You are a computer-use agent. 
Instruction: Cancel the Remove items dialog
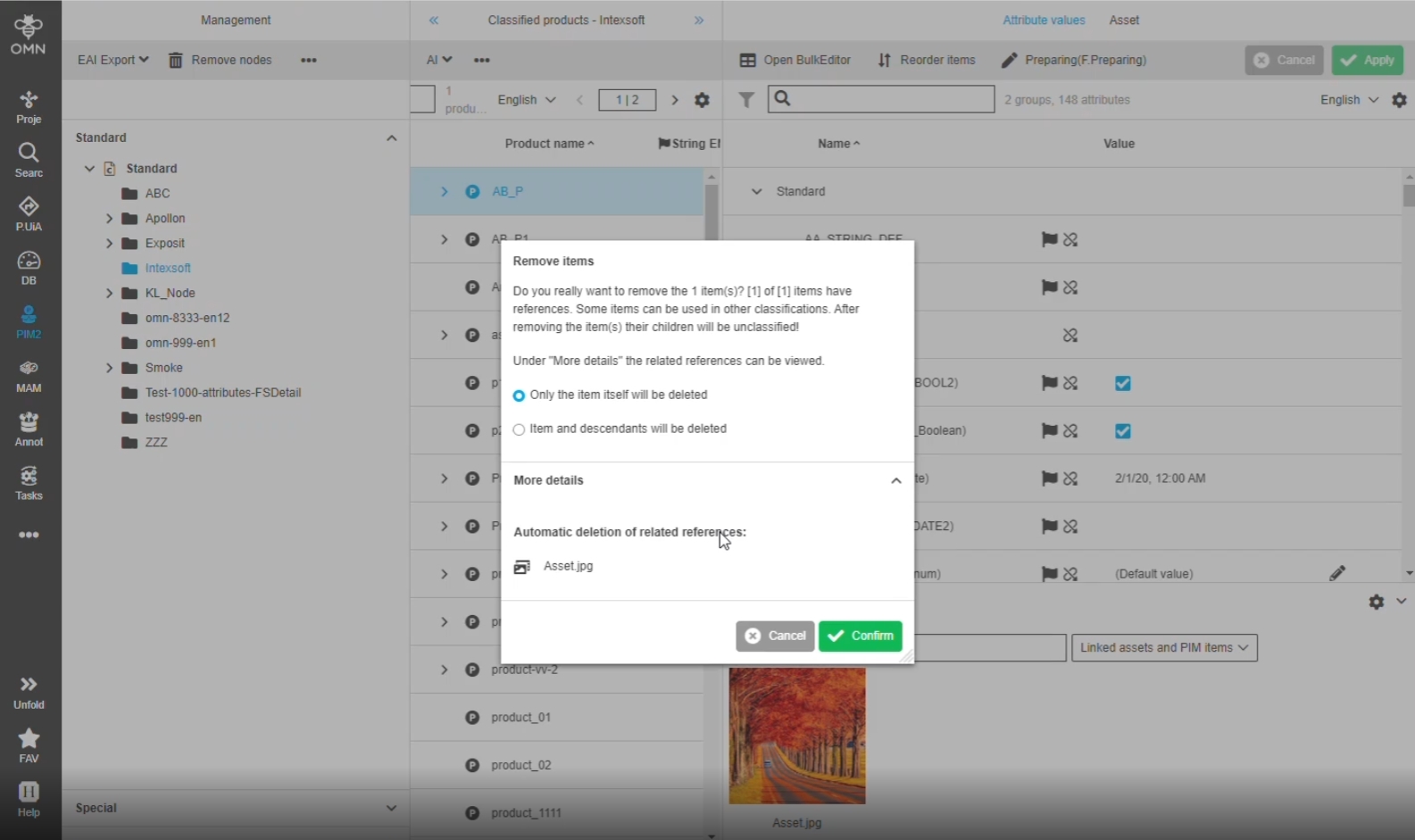(774, 636)
